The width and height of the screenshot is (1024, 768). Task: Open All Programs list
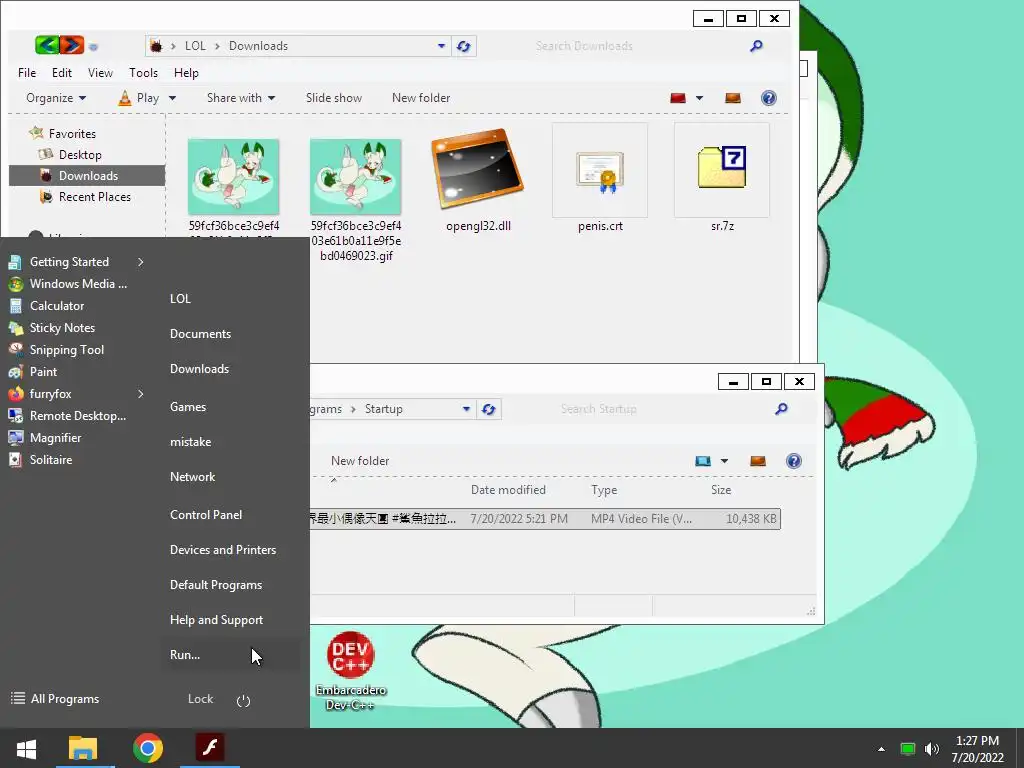[x=55, y=699]
